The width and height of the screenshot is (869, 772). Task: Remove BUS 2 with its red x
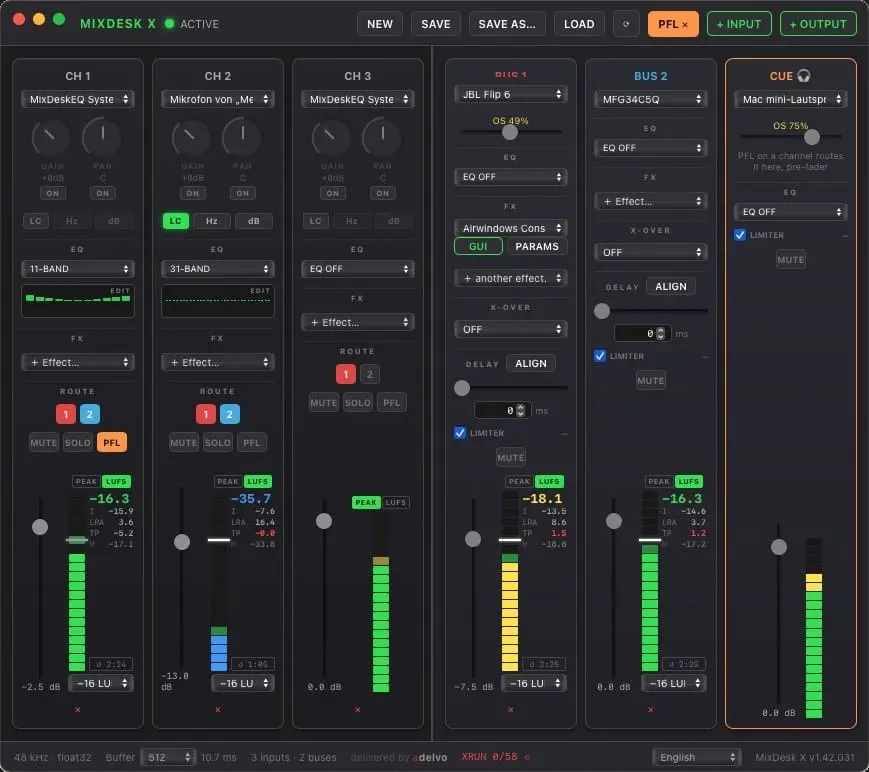[x=651, y=709]
